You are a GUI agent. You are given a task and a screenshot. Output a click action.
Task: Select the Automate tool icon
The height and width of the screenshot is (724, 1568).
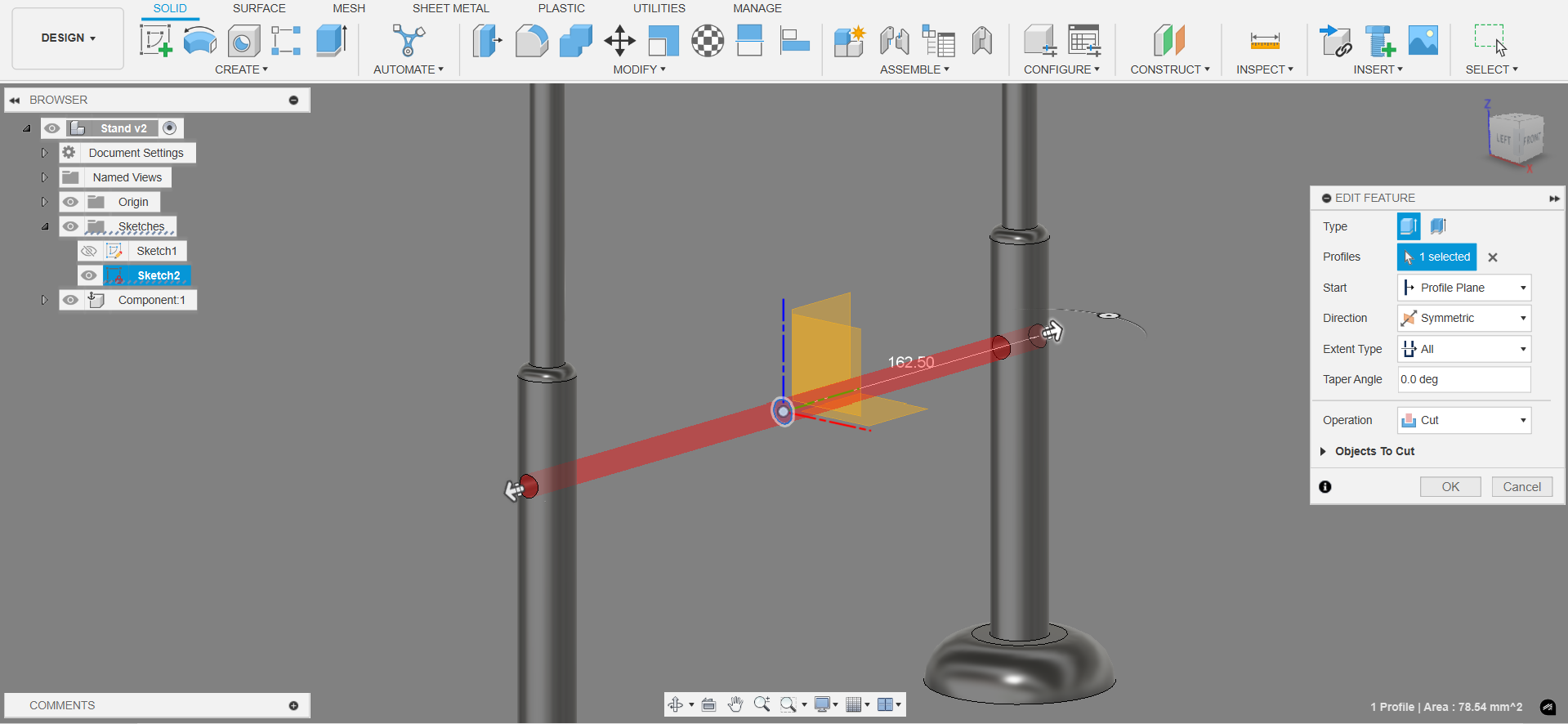pos(408,40)
